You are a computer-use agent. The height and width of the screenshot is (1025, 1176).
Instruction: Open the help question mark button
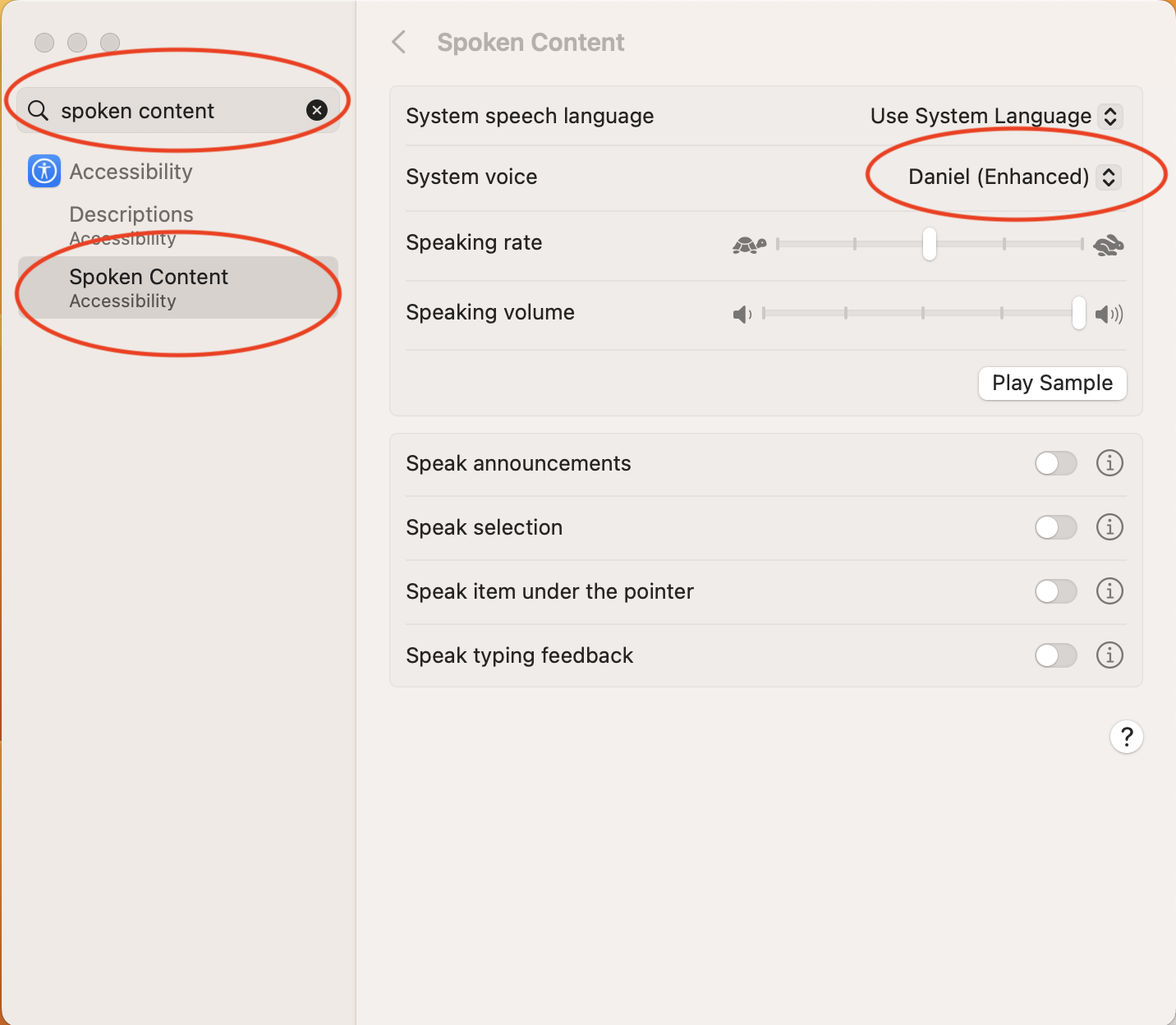coord(1127,737)
